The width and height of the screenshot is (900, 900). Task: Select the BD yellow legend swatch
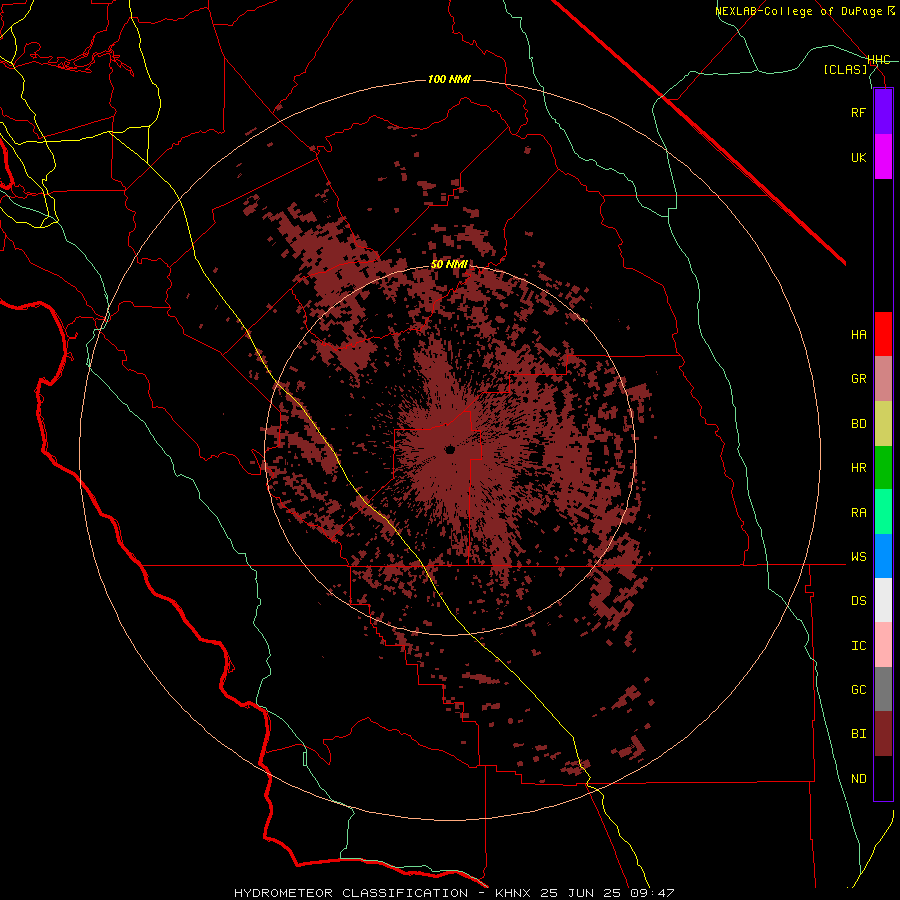(883, 424)
